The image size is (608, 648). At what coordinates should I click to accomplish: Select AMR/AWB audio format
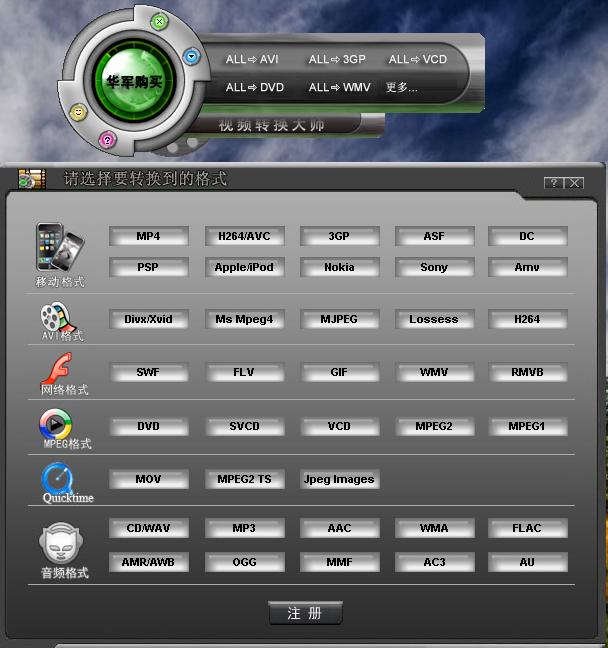pyautogui.click(x=148, y=562)
